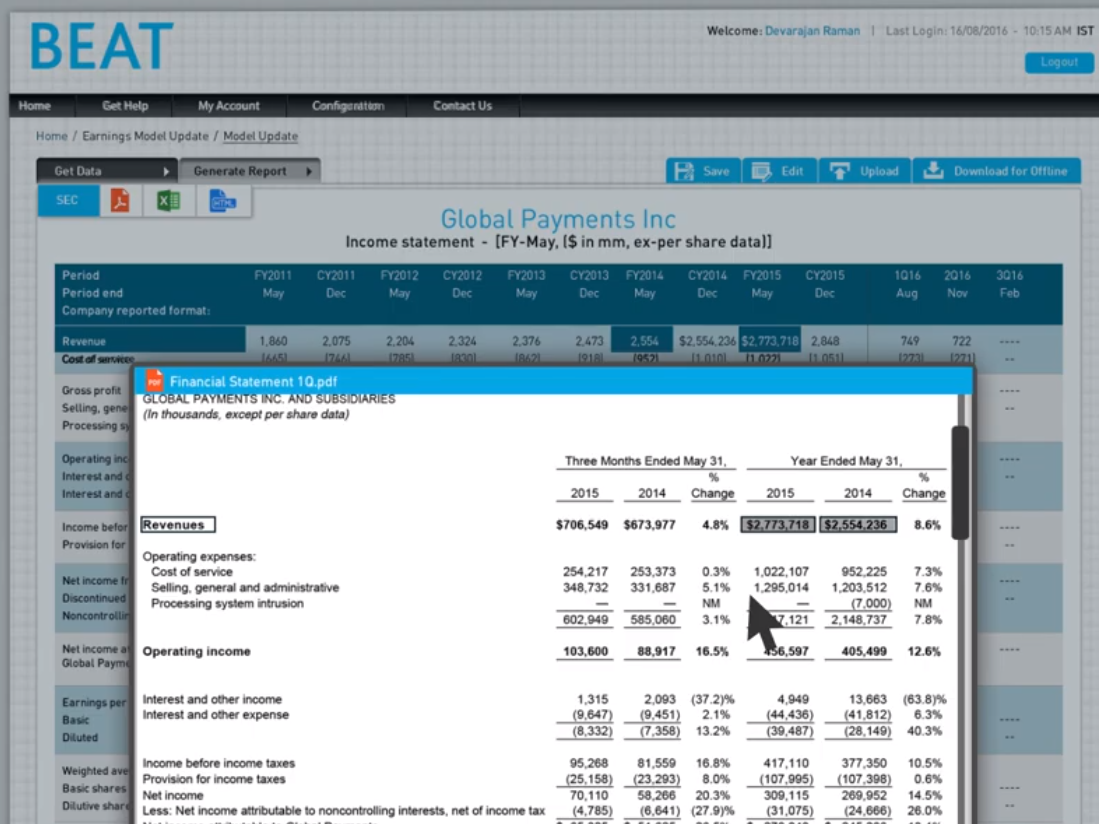This screenshot has height=824, width=1099.
Task: Click the Edit button
Action: click(x=779, y=171)
